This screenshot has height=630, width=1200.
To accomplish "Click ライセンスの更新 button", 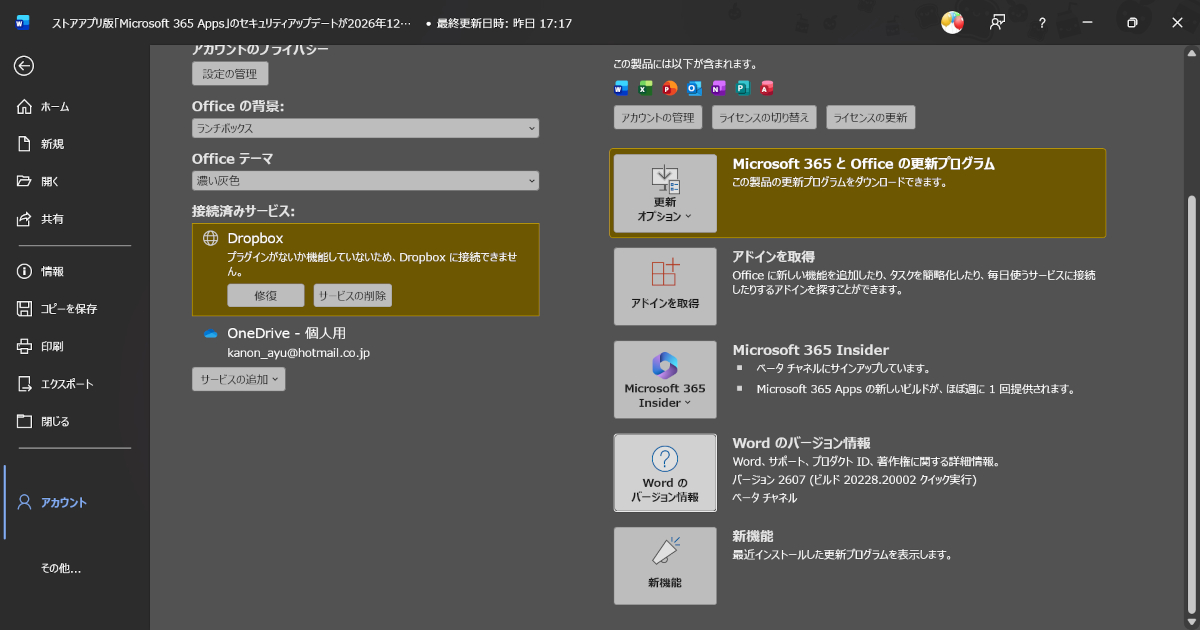I will tap(870, 118).
